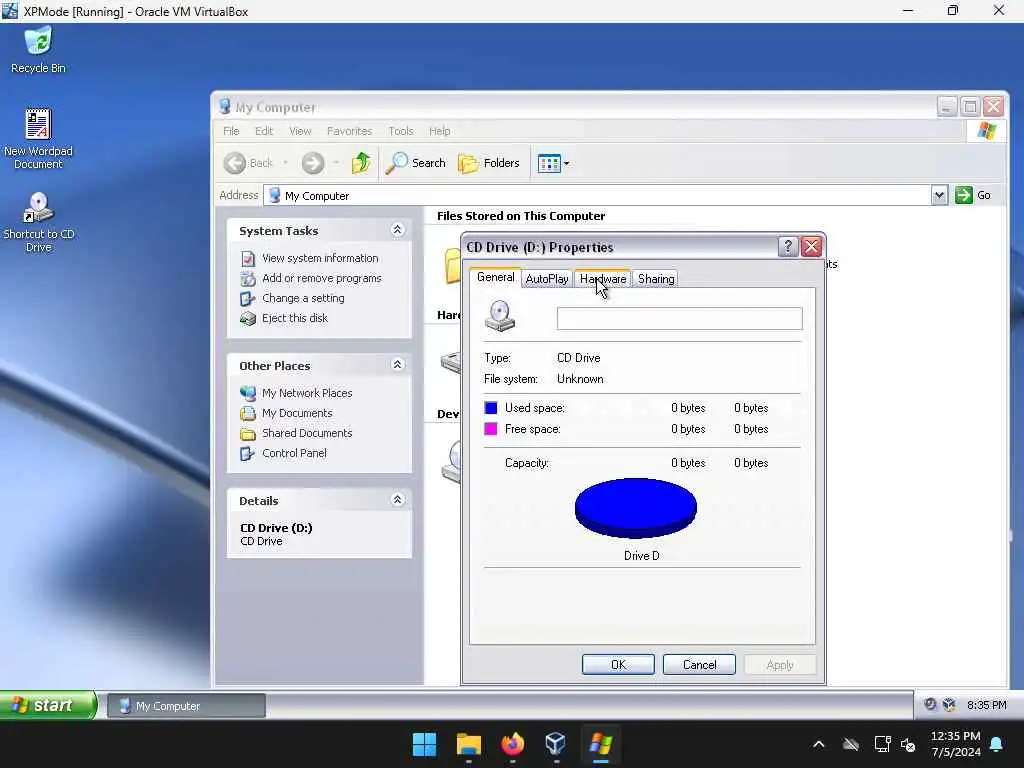Open Back history dropdown arrow
This screenshot has height=768, width=1024.
pos(285,163)
